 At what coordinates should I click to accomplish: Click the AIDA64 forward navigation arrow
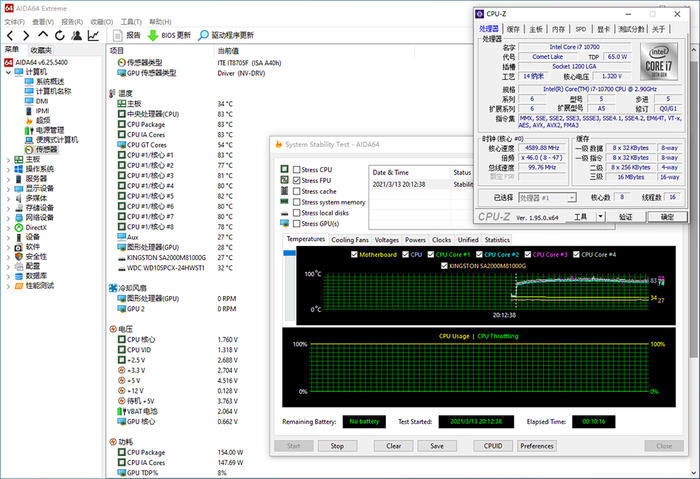(26, 36)
